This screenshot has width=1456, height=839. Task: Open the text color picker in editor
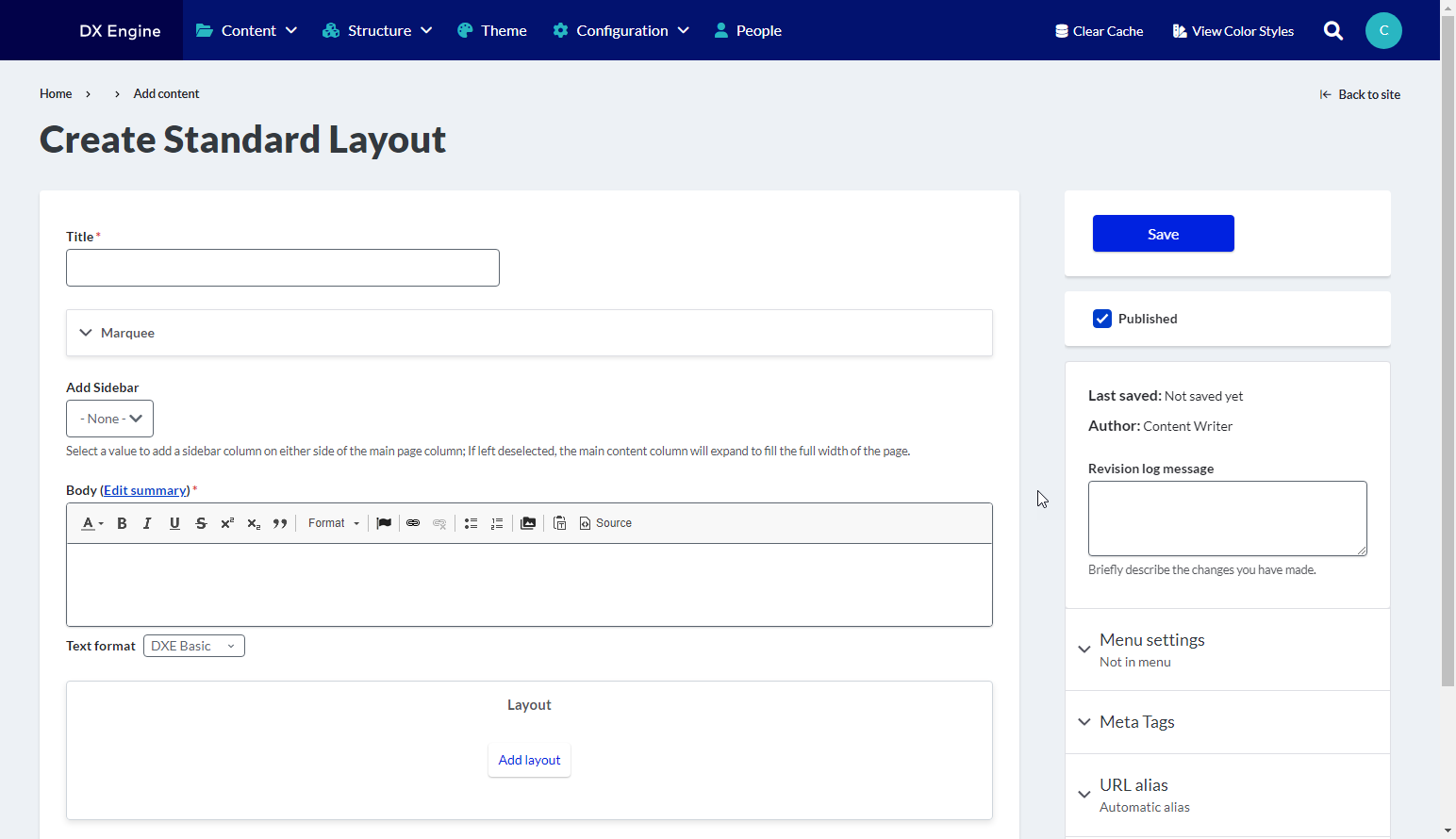91,523
